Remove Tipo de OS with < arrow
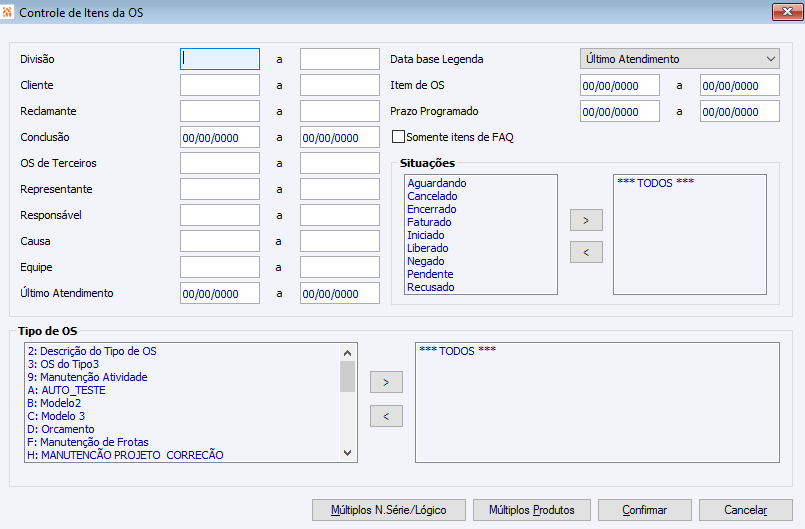805x529 pixels. point(386,416)
